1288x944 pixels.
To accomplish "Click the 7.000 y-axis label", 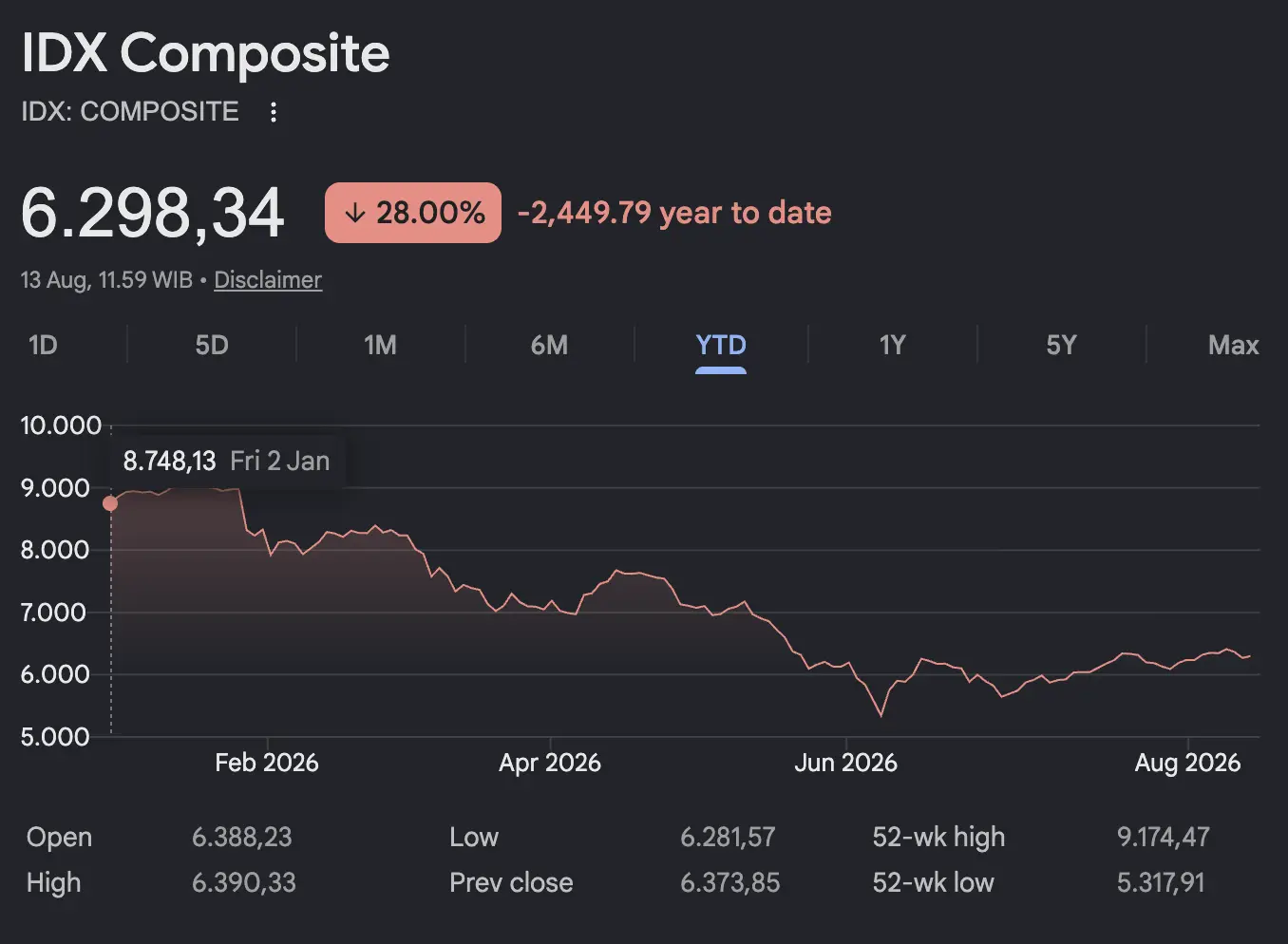I will pos(53,613).
